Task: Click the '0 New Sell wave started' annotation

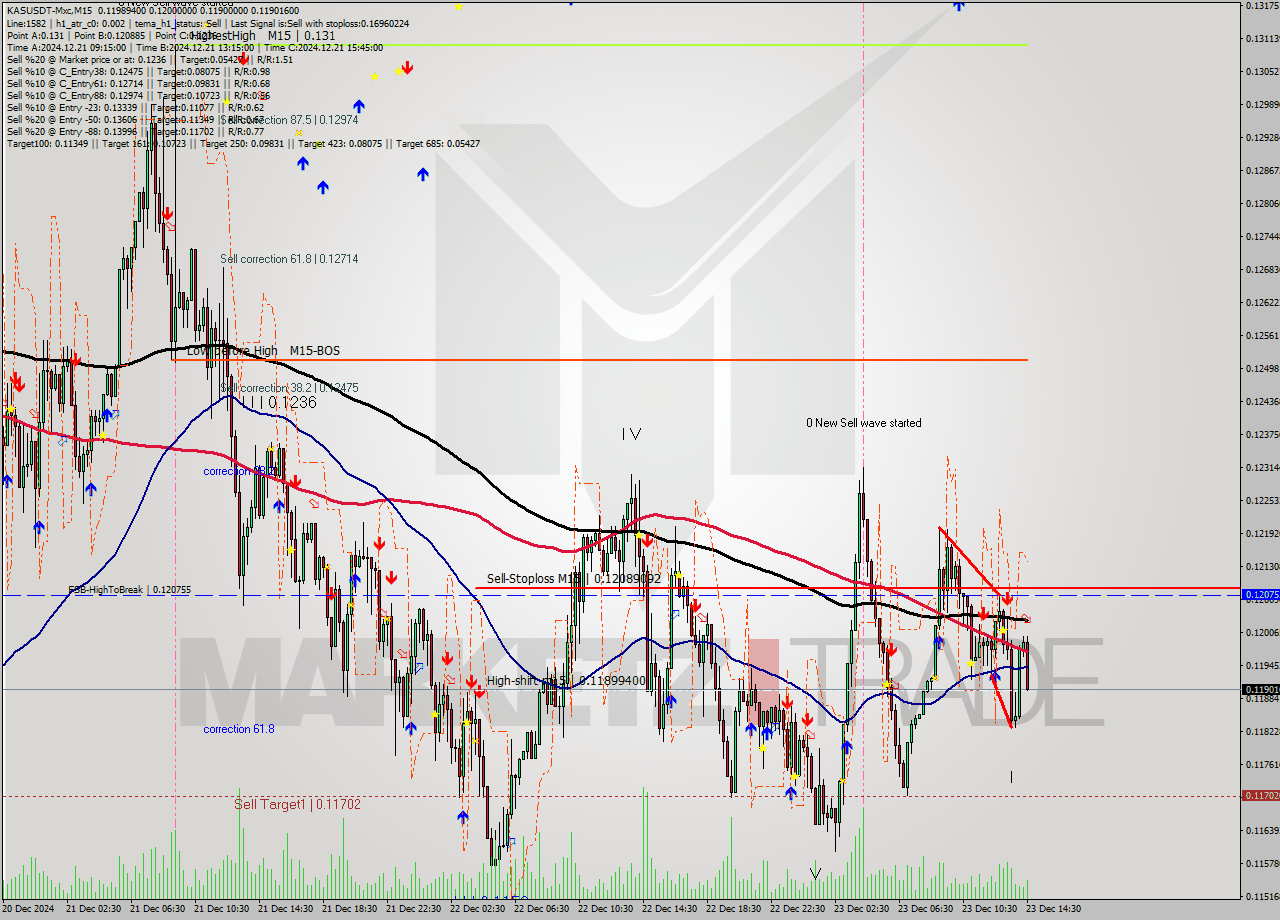Action: [864, 423]
